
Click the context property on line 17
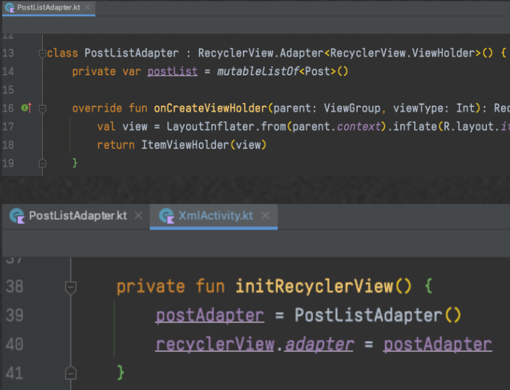(x=358, y=126)
